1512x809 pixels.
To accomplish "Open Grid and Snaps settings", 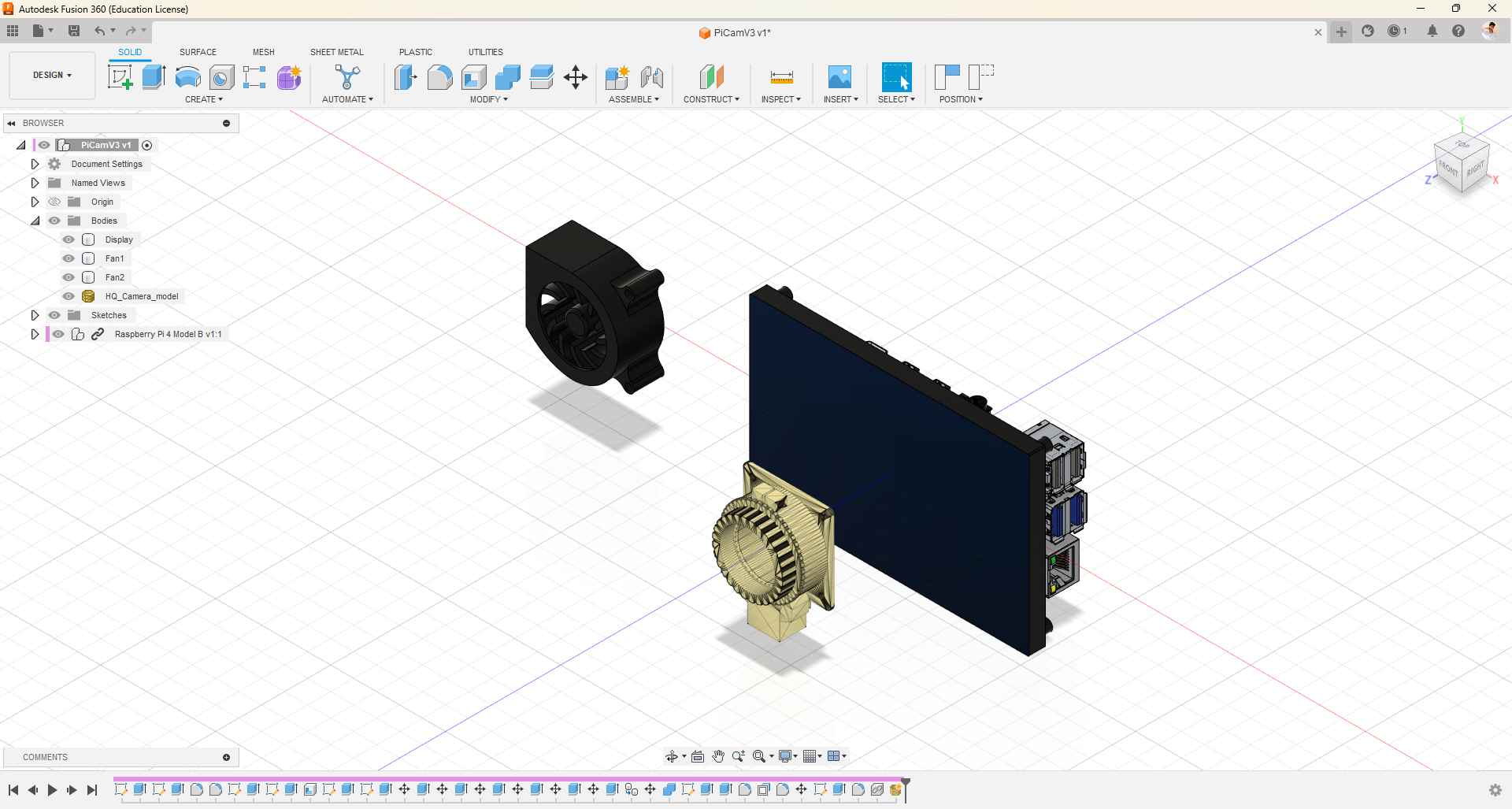I will (810, 756).
